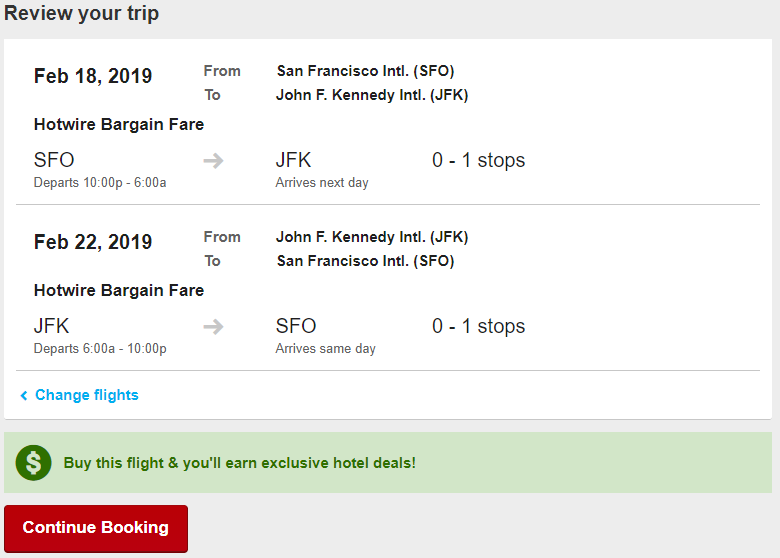This screenshot has height=558, width=780.
Task: Click Departs 6:00a - 10:00p text
Action: pos(100,349)
